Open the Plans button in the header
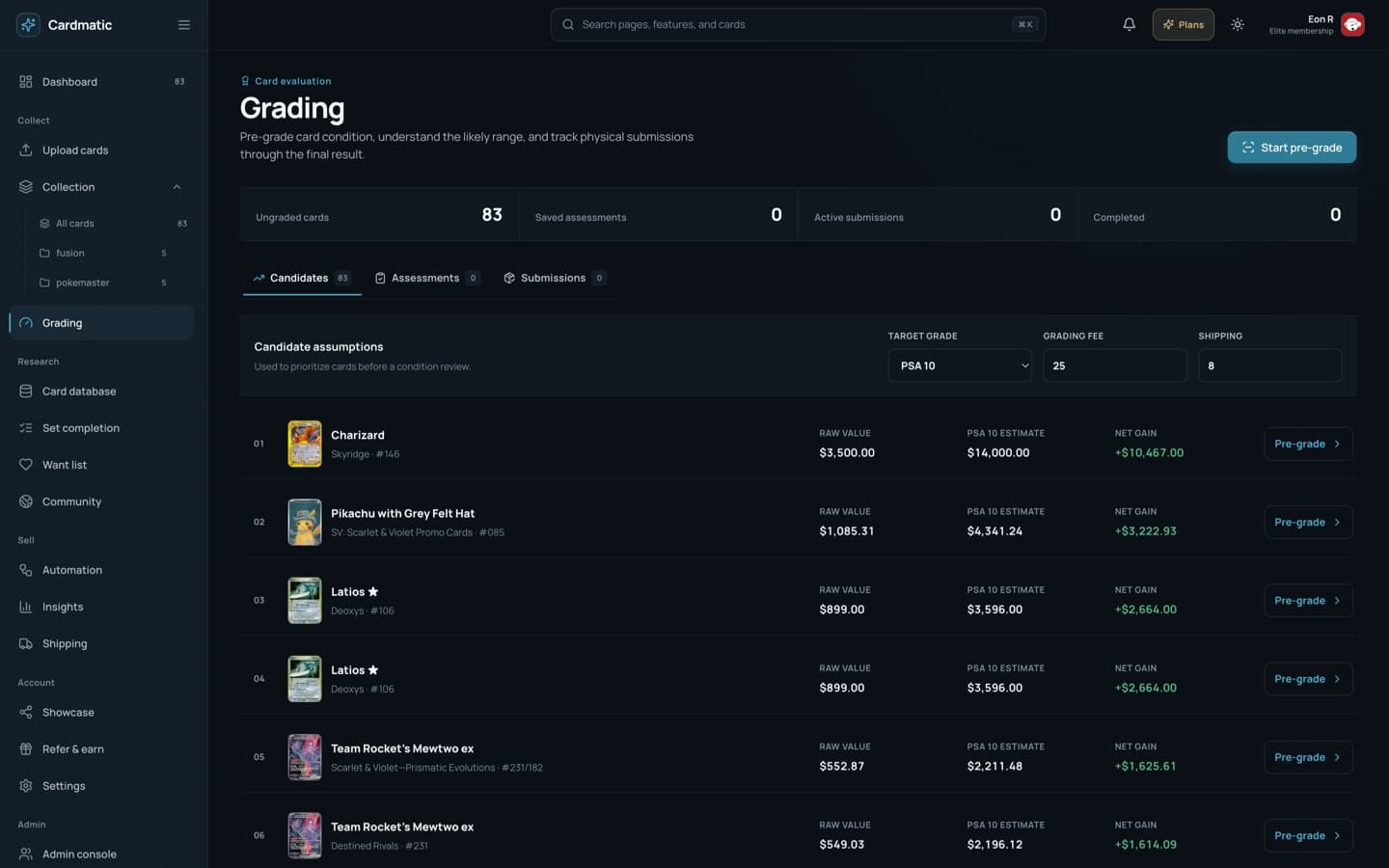Viewport: 1389px width, 868px height. point(1184,25)
